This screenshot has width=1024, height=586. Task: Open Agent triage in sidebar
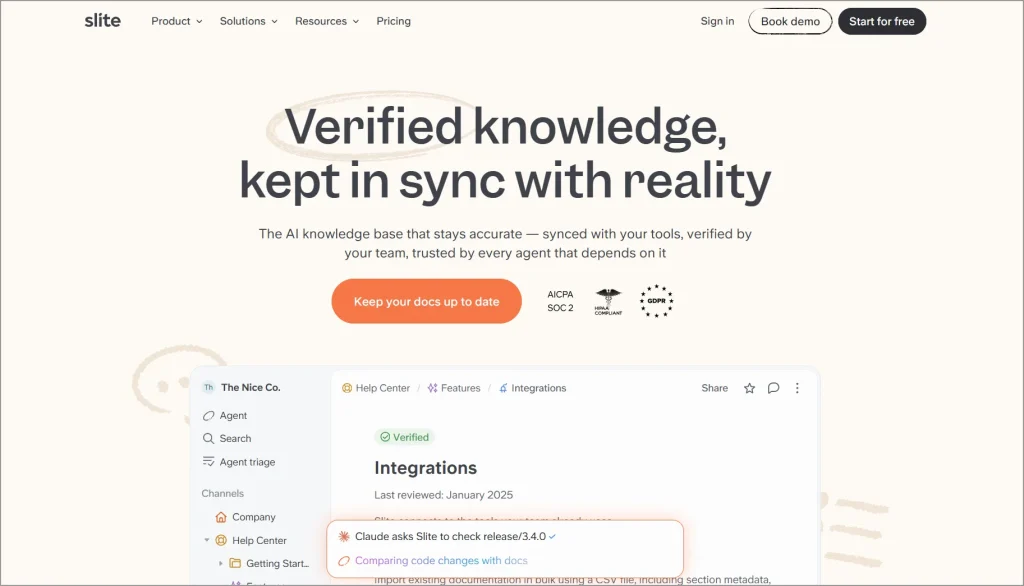pos(239,462)
